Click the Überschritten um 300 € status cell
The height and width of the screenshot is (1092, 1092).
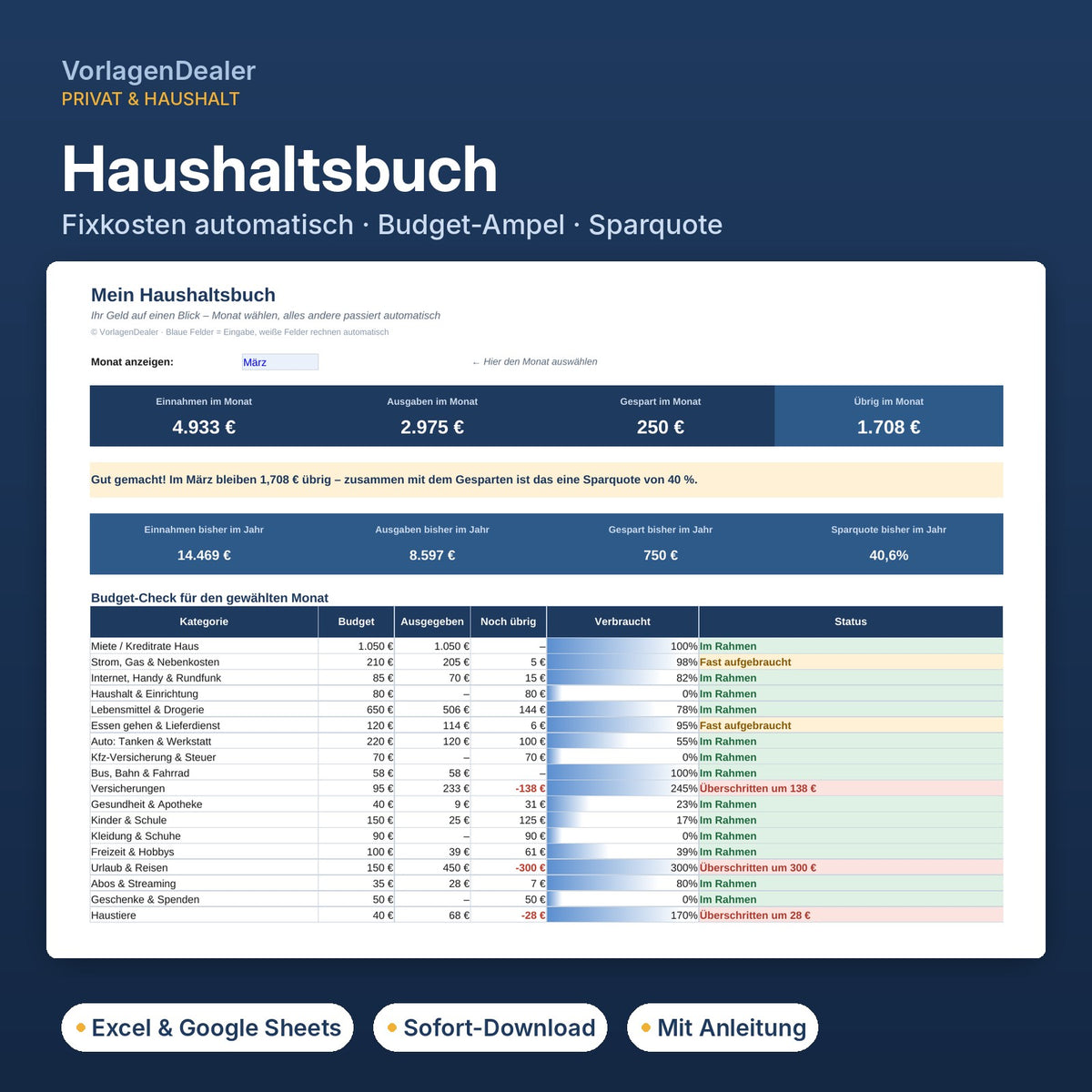851,868
